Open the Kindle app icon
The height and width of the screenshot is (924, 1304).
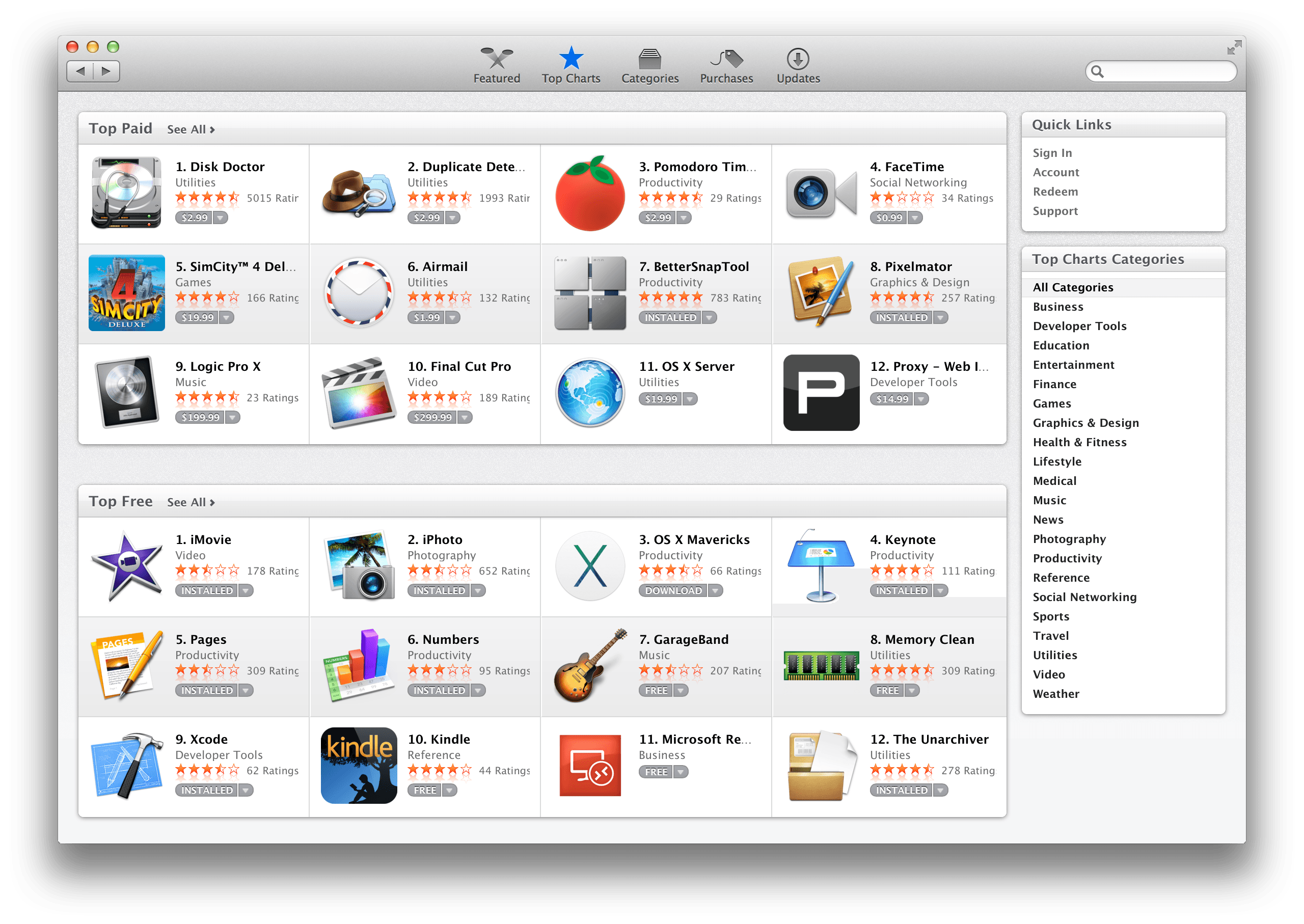click(359, 766)
